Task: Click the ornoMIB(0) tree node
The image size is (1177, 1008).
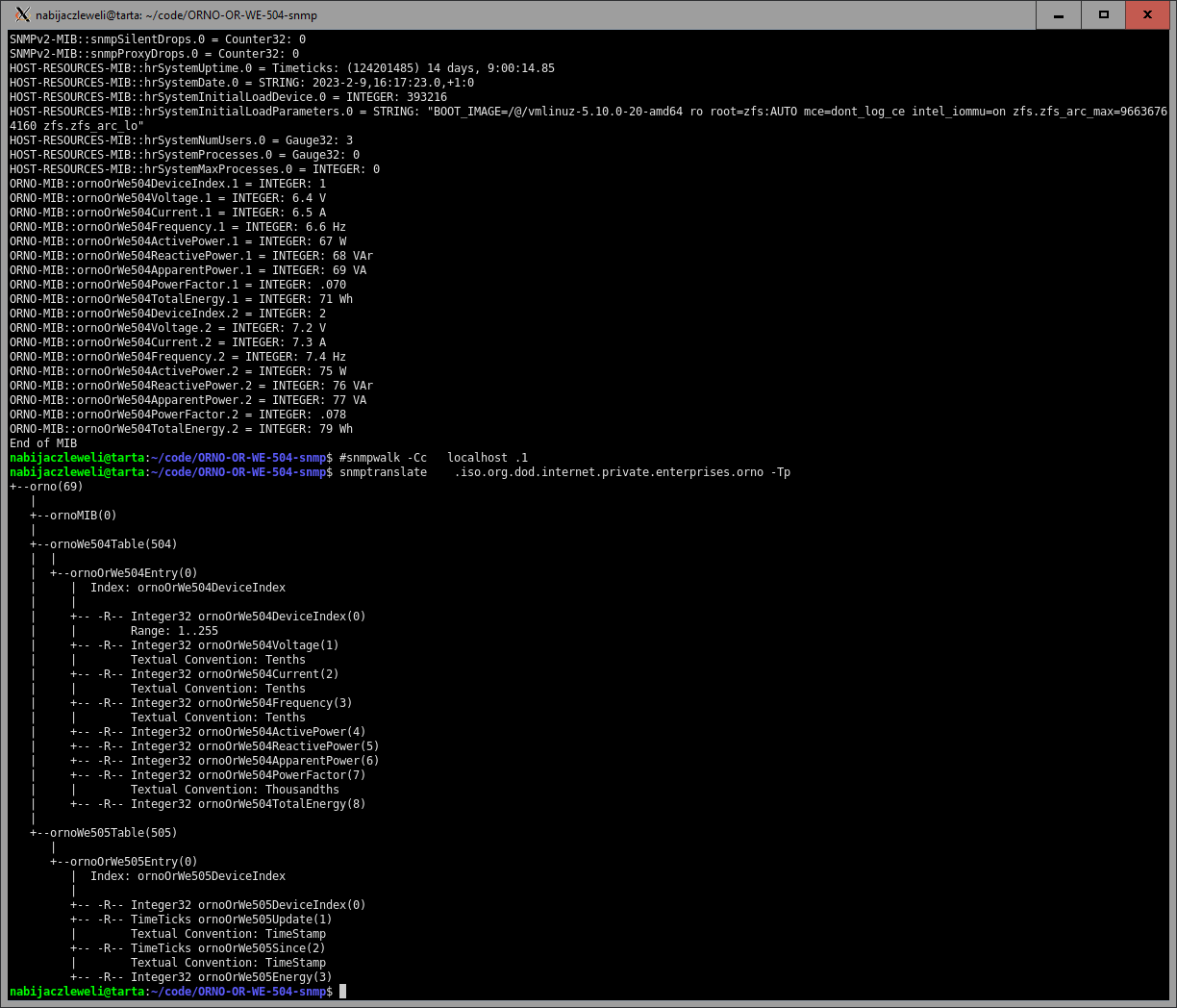Action: point(83,516)
